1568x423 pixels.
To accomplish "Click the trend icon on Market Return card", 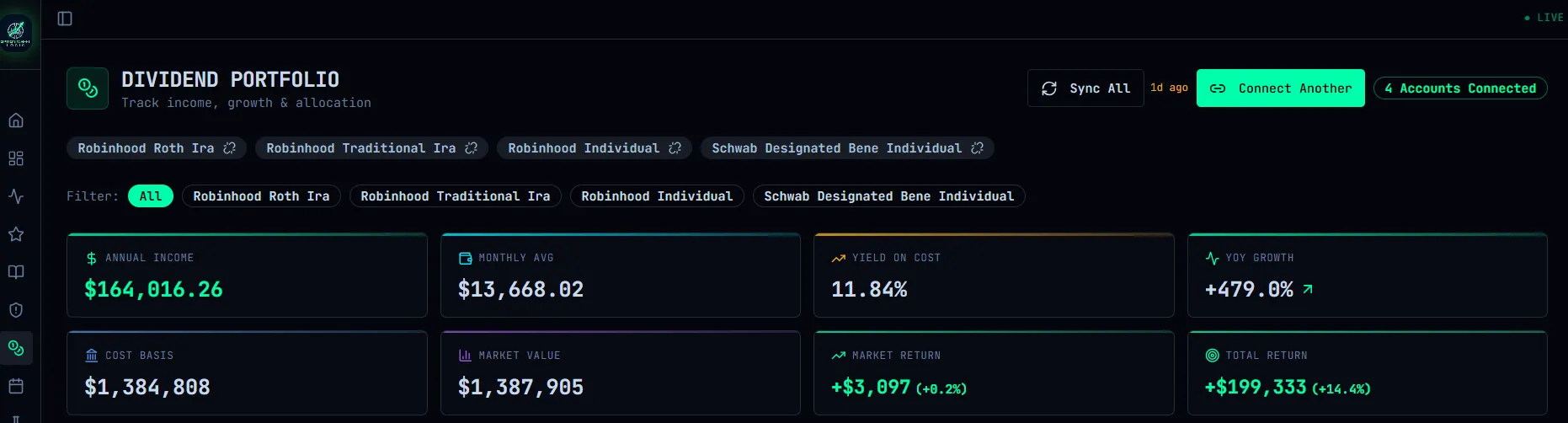I will pos(838,356).
